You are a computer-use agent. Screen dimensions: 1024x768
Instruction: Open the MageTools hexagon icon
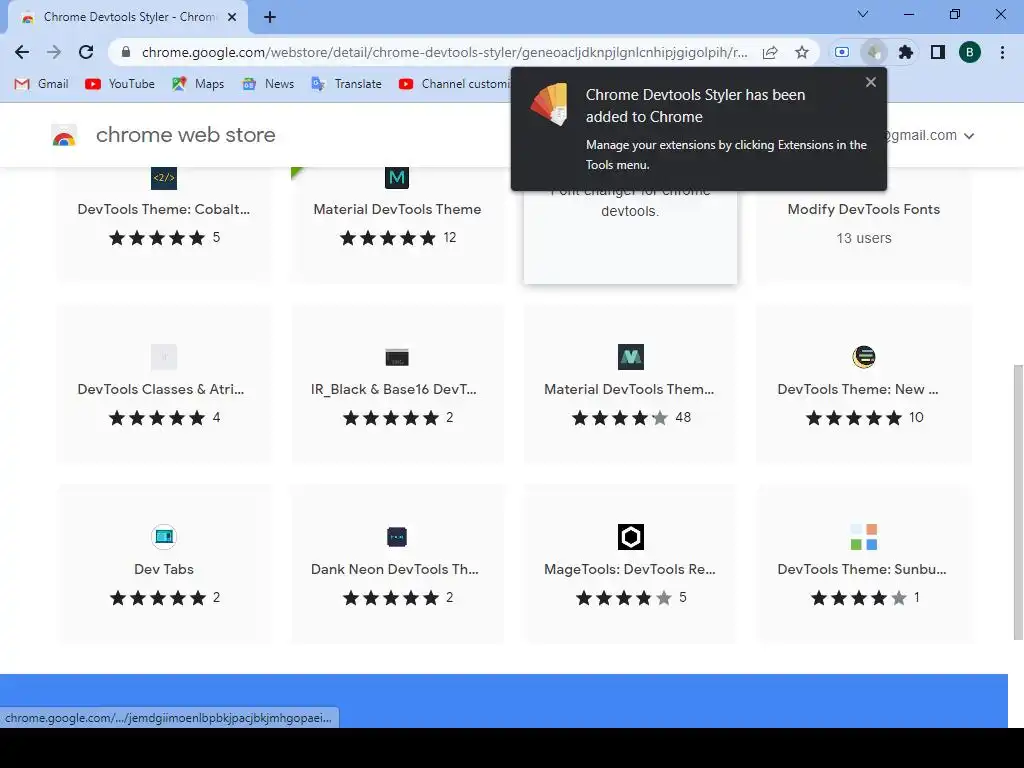[x=631, y=537]
